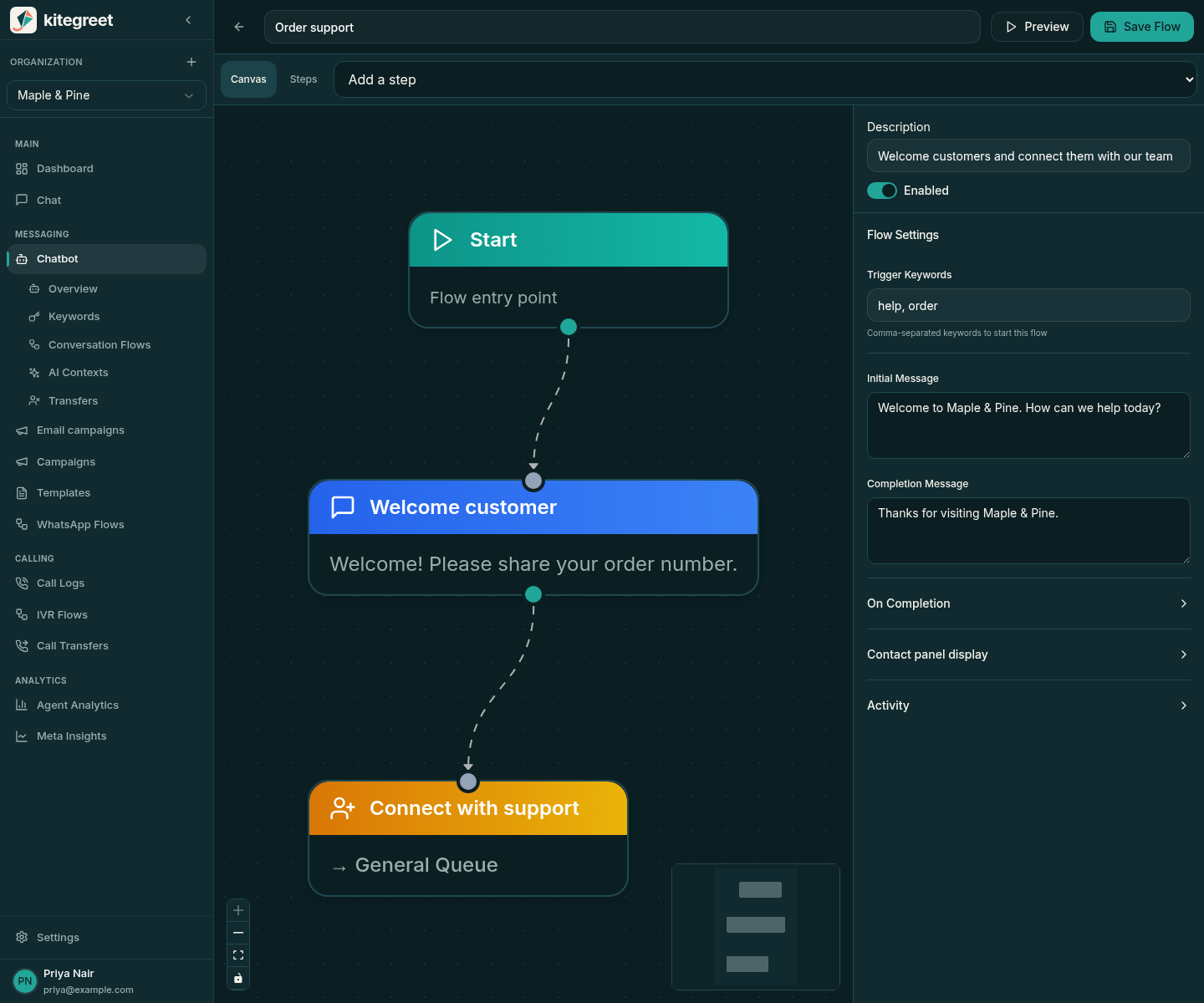Click the Transfers person icon
The width and height of the screenshot is (1204, 1003).
(x=34, y=401)
